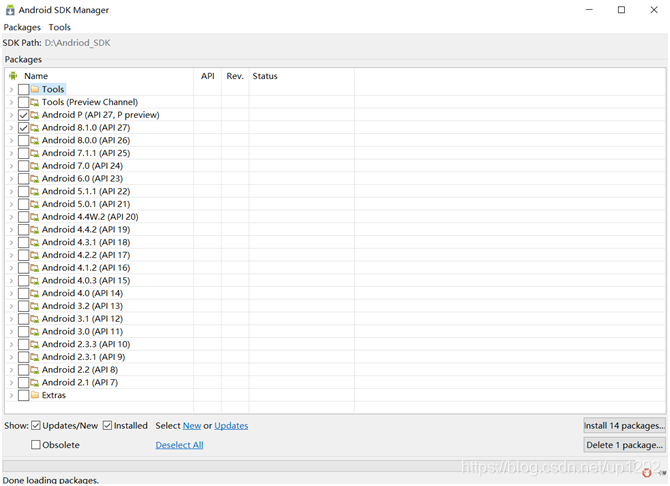Click the Android 6.0 package folder icon

click(x=35, y=179)
